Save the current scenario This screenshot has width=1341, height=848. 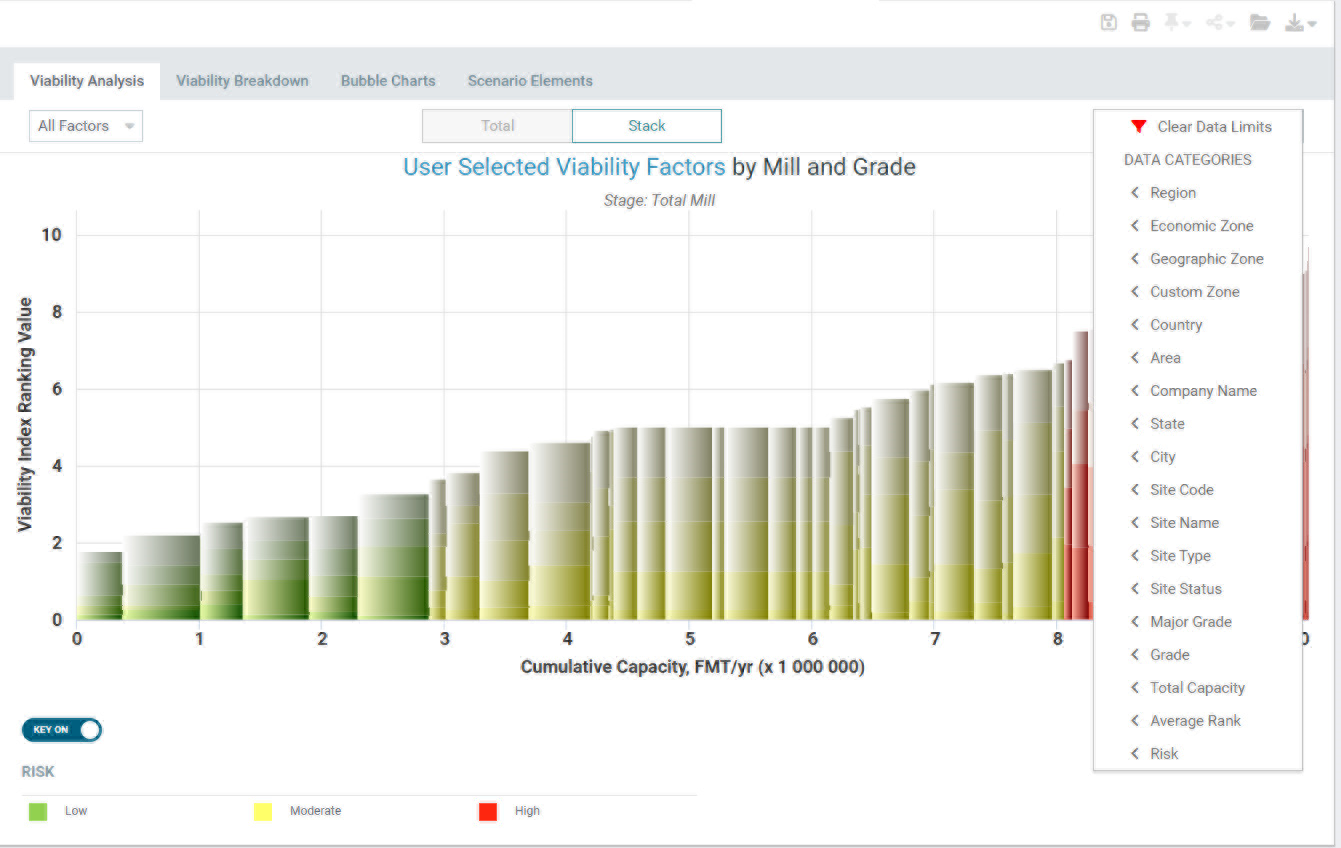[1108, 21]
